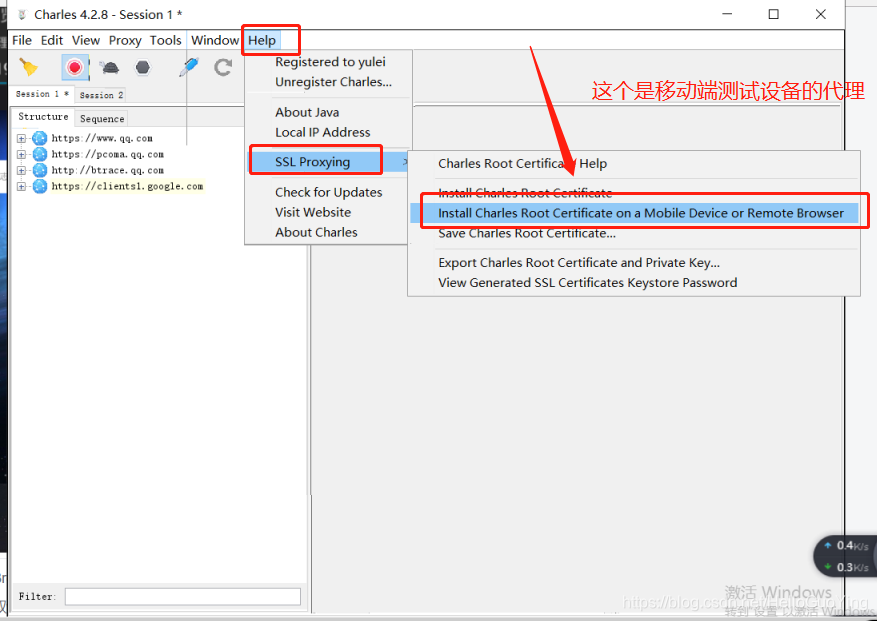Image resolution: width=877 pixels, height=621 pixels.
Task: Choose Export Root Certificate and Private Key...
Action: [x=579, y=263]
